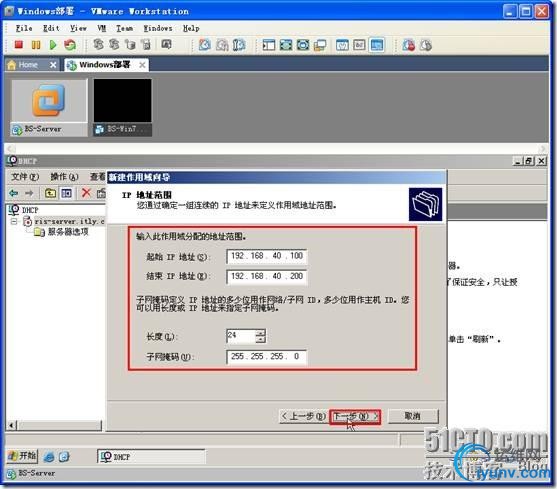Click the Show Desktop quick launch icon
This screenshot has height=489, width=557.
coord(64,457)
